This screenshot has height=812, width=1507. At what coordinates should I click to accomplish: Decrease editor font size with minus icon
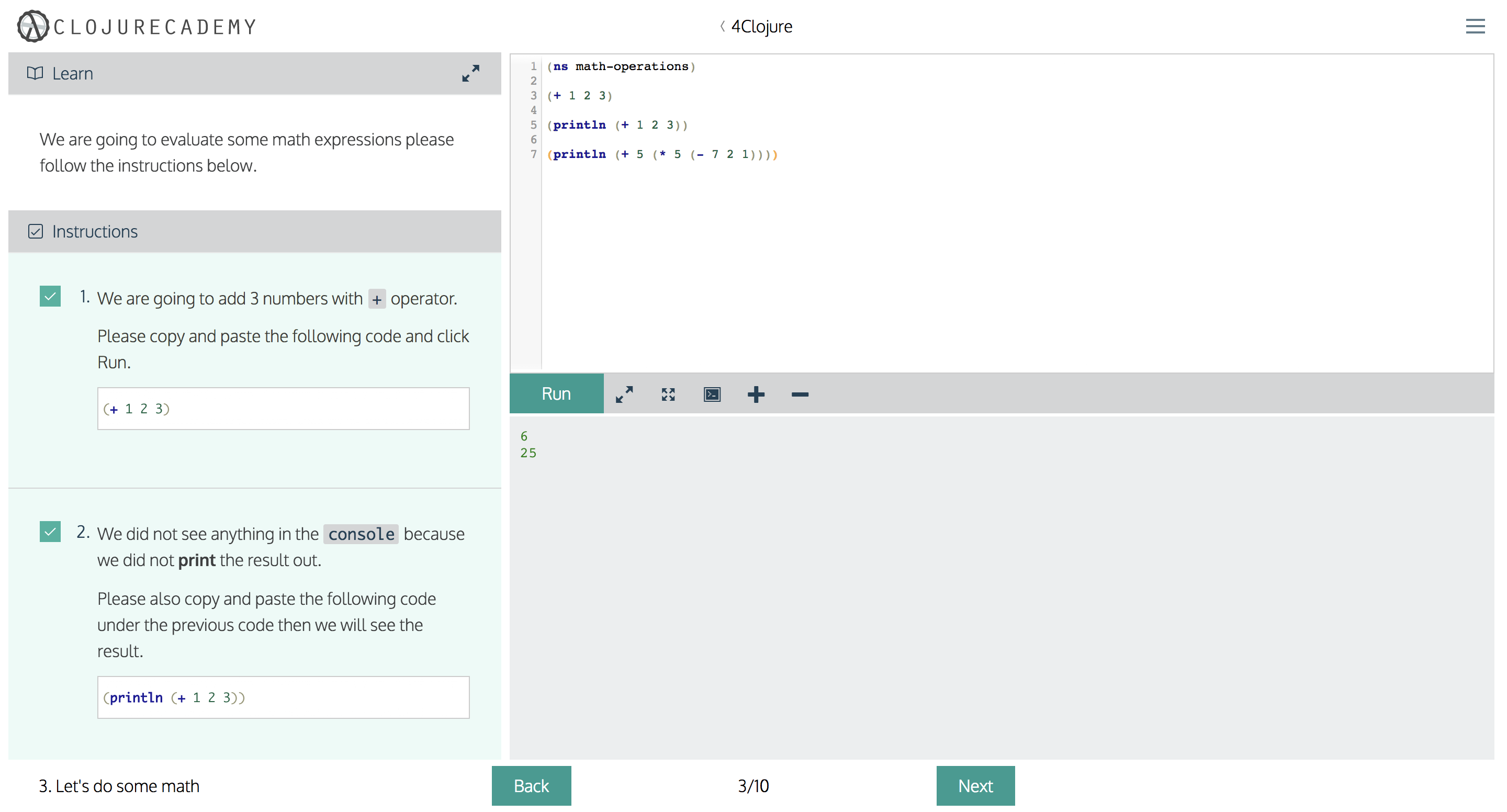point(799,394)
